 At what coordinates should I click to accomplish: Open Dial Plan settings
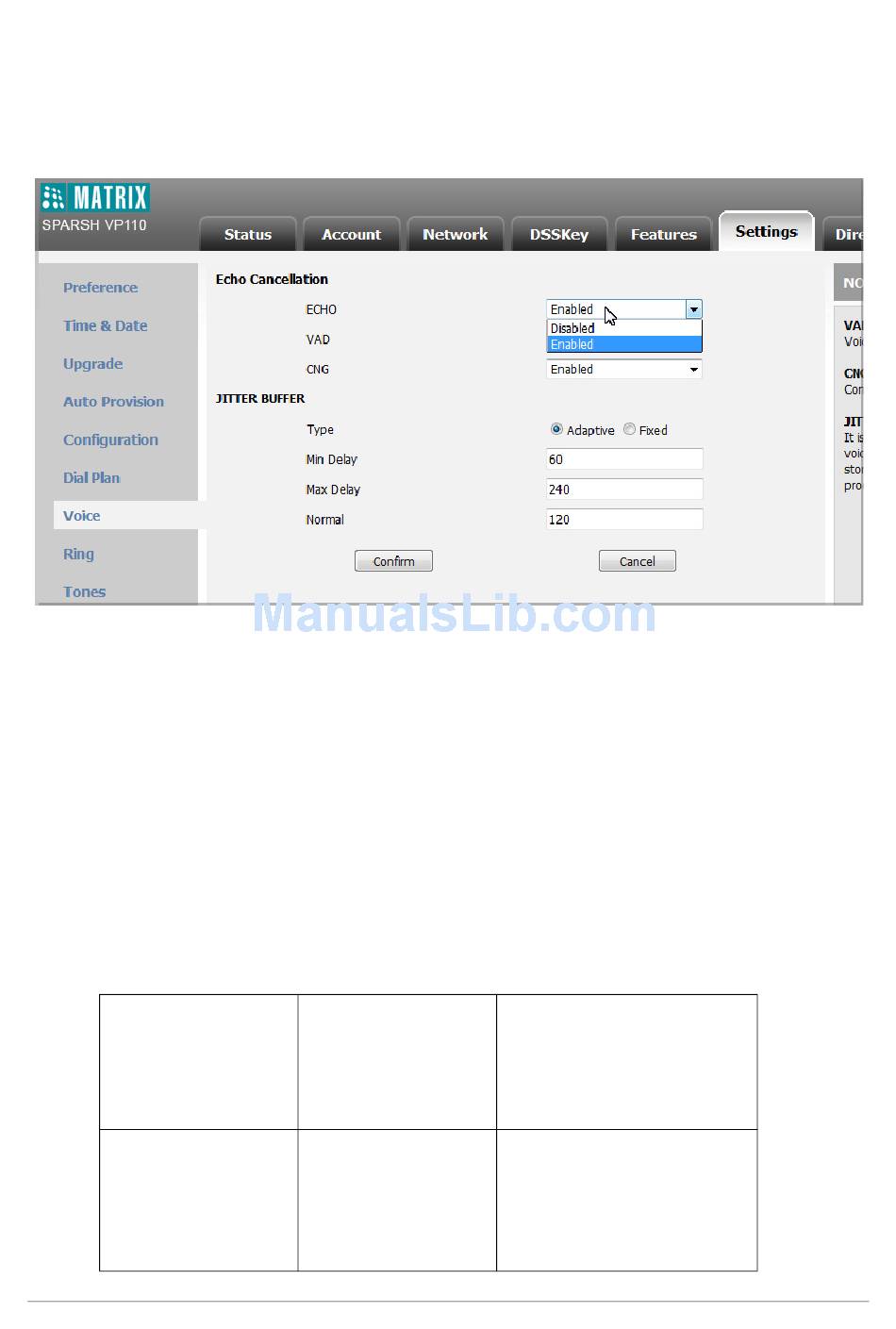click(91, 477)
